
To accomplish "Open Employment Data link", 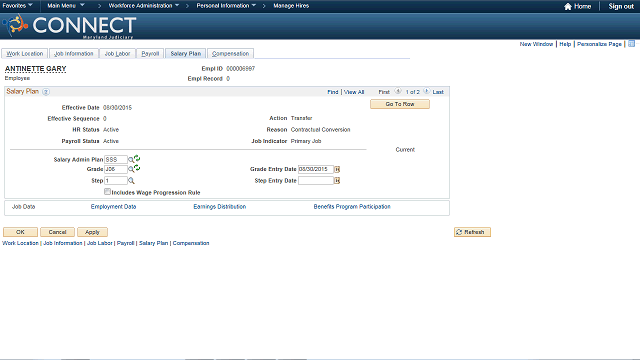I will 113,207.
